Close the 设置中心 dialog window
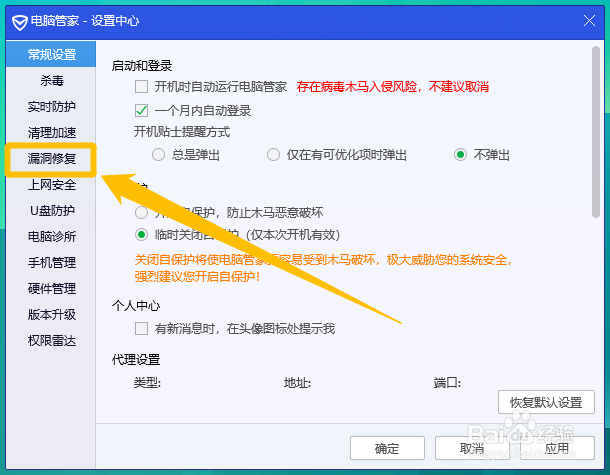 pos(589,21)
